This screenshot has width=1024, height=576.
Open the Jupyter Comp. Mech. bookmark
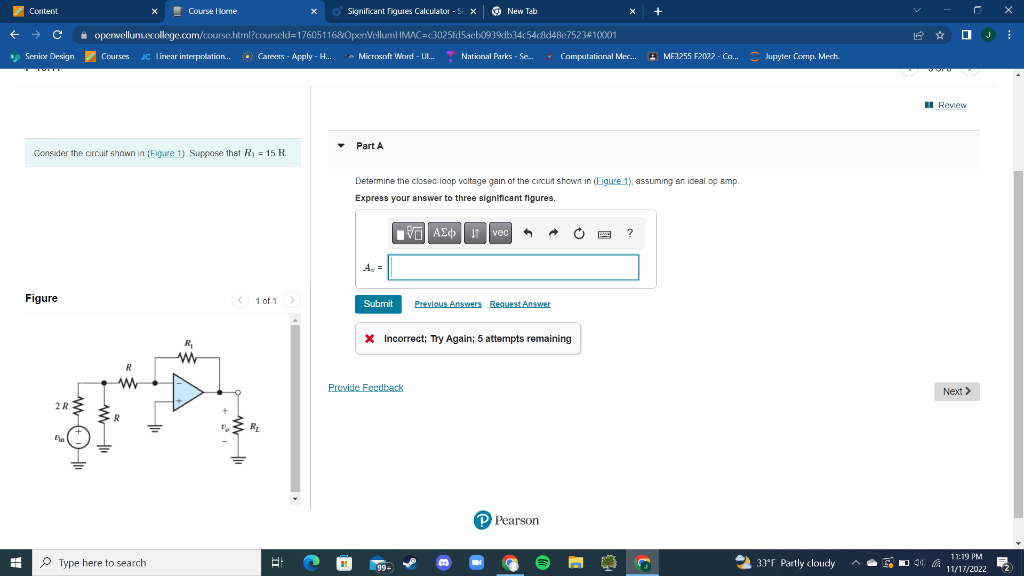pos(795,56)
